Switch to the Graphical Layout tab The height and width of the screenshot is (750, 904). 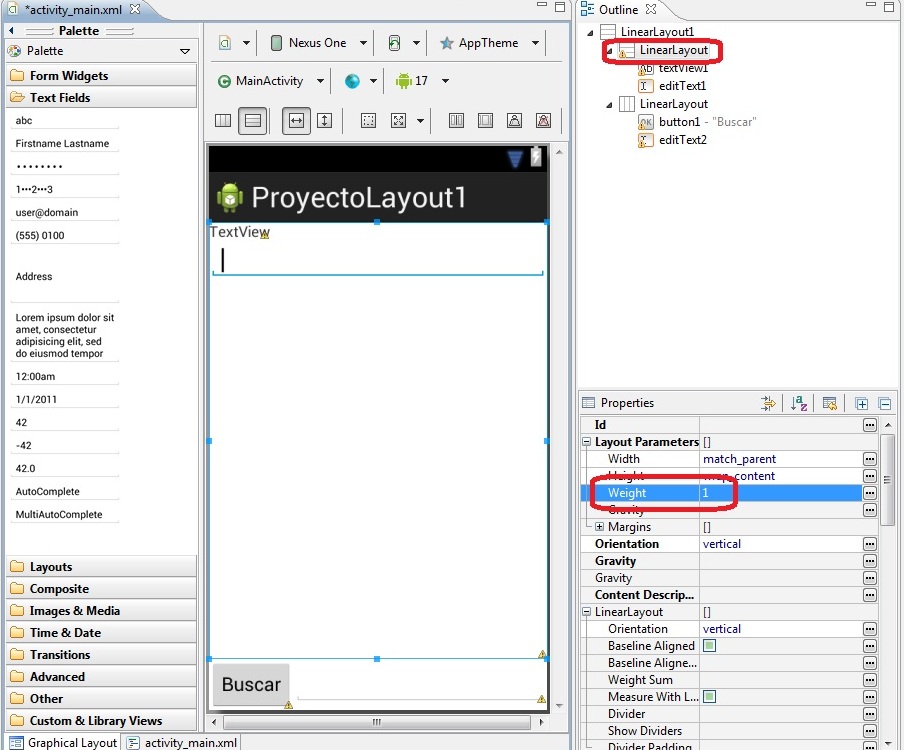(x=63, y=743)
